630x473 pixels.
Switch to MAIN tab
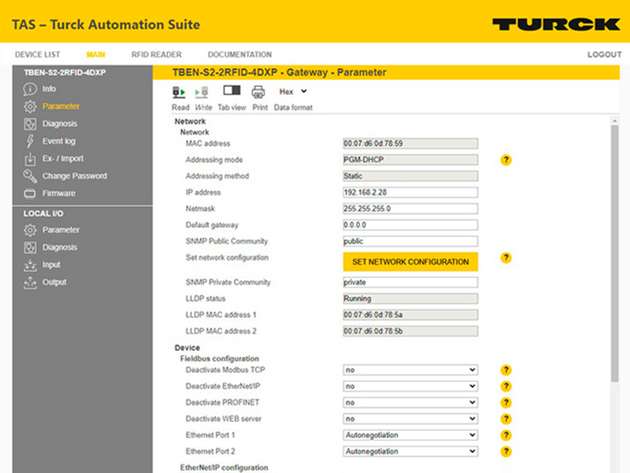point(96,54)
